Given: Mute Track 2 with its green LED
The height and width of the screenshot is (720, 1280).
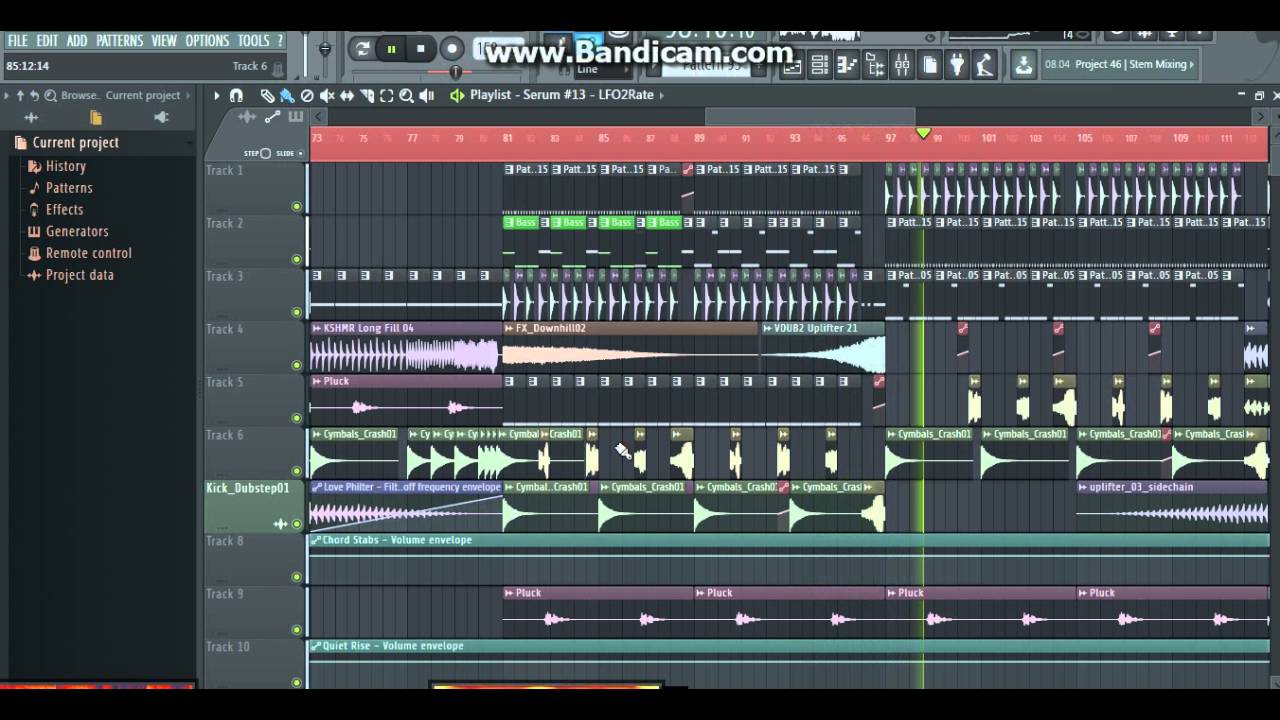Looking at the screenshot, I should (296, 259).
